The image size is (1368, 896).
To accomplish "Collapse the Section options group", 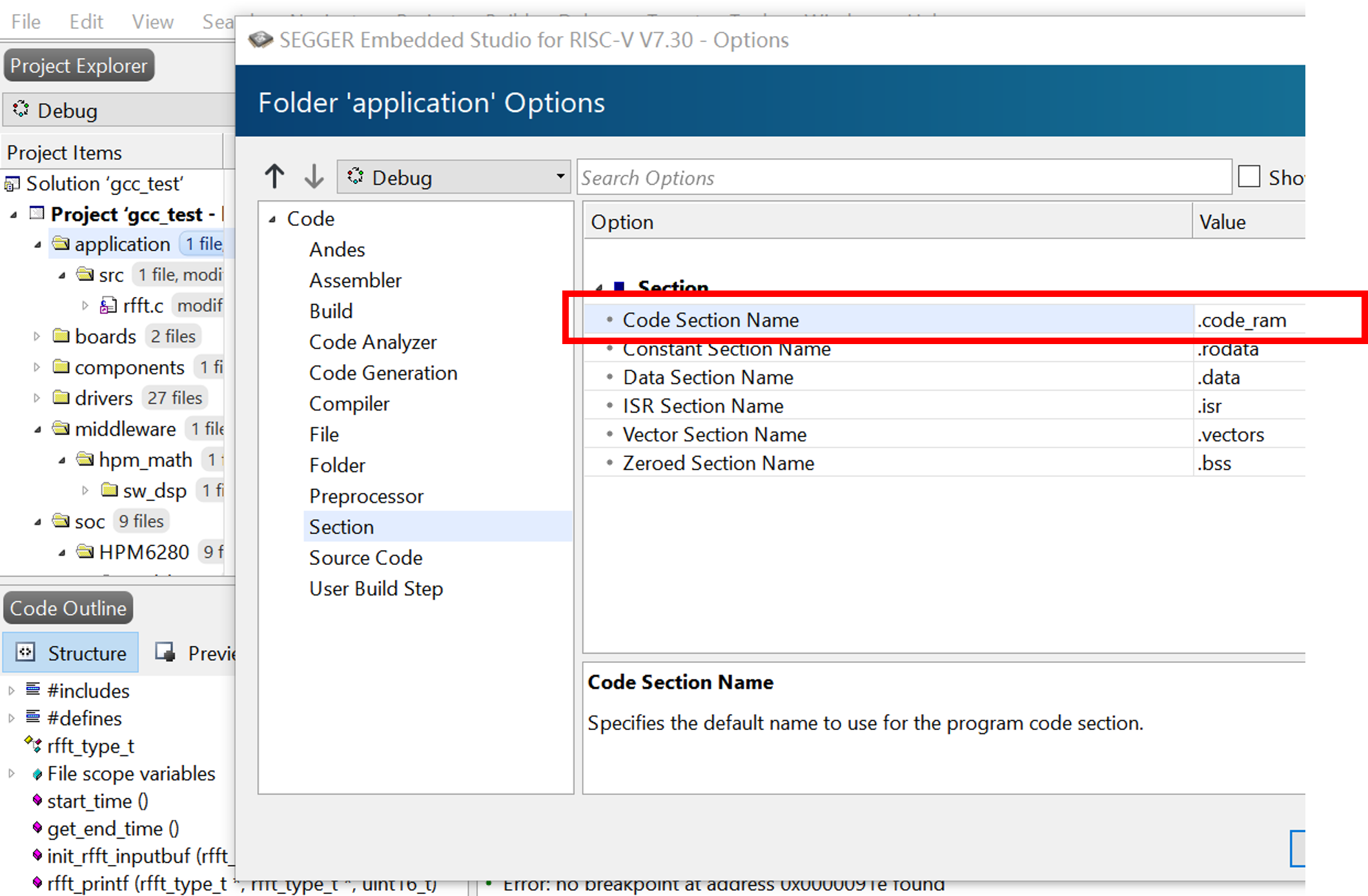I will coord(599,287).
